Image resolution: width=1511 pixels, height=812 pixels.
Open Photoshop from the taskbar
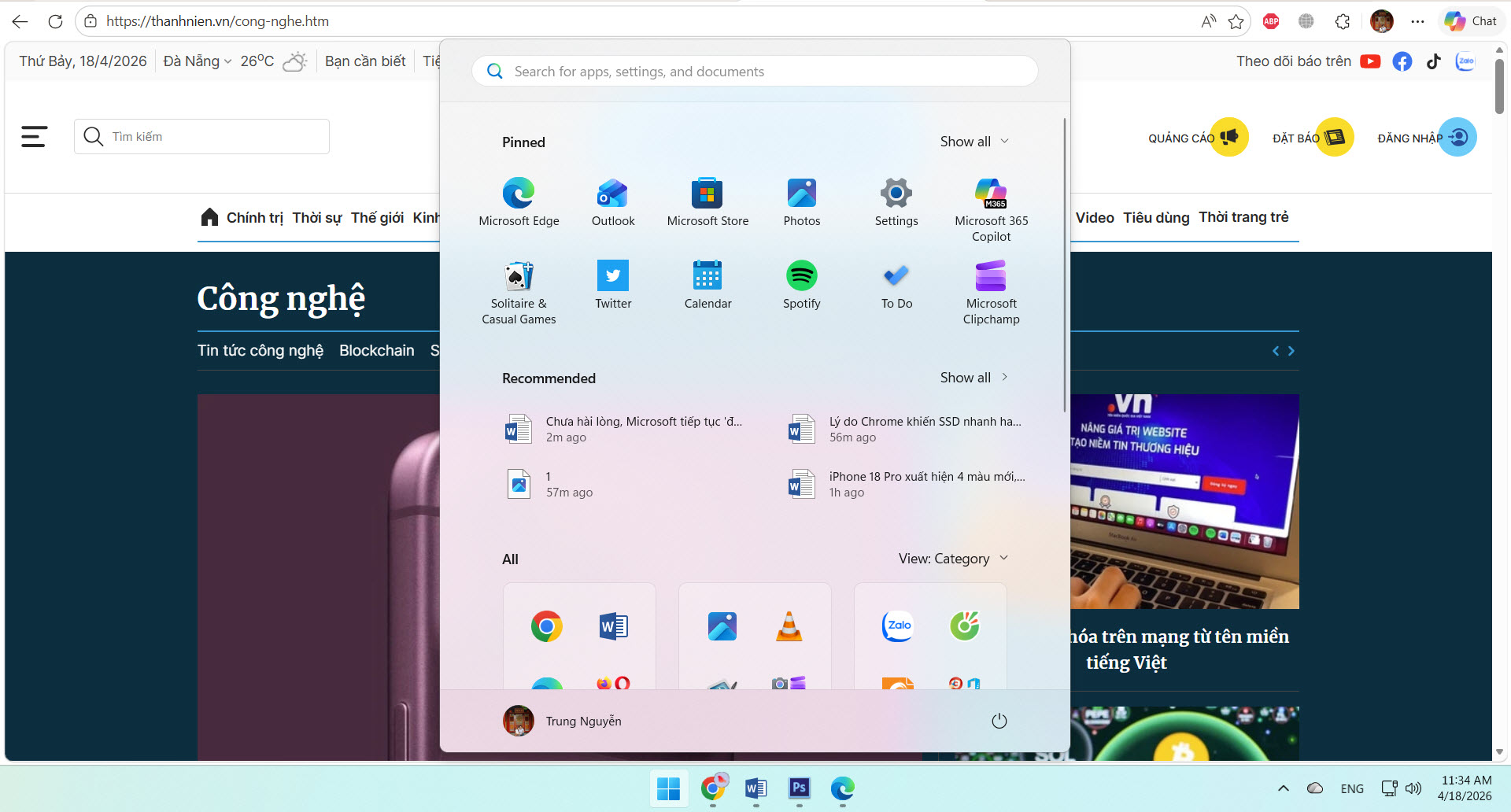[x=799, y=789]
